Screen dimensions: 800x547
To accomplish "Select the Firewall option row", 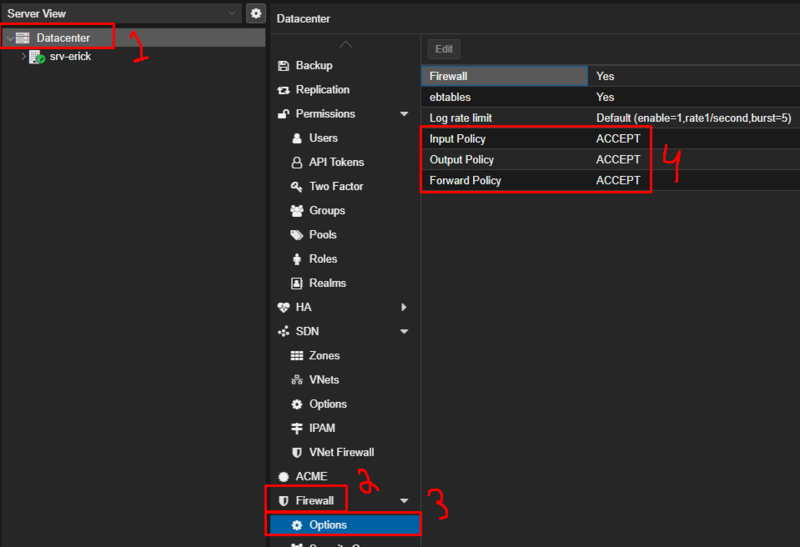I will [611, 76].
